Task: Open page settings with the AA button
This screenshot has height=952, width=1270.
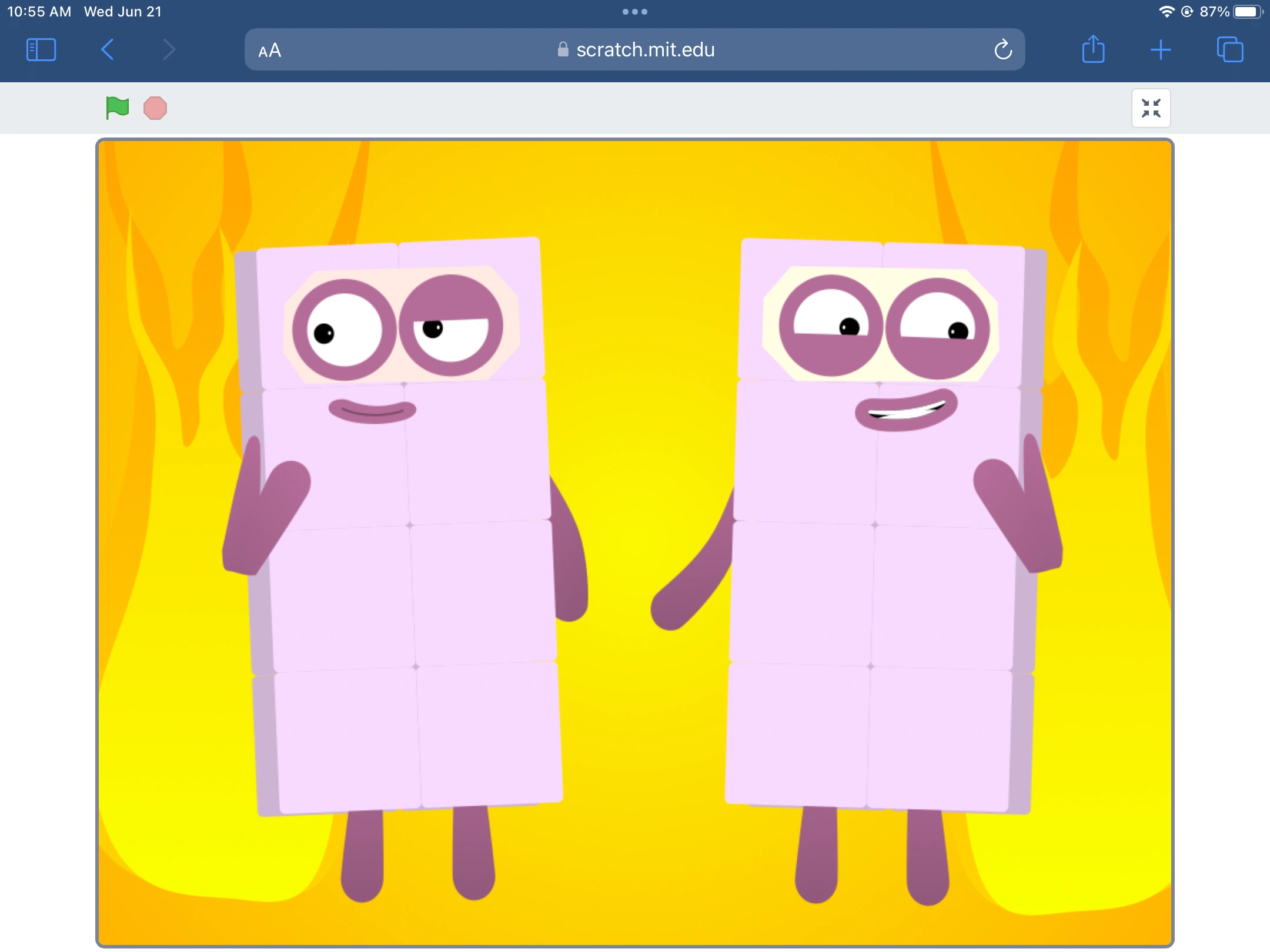Action: (269, 49)
